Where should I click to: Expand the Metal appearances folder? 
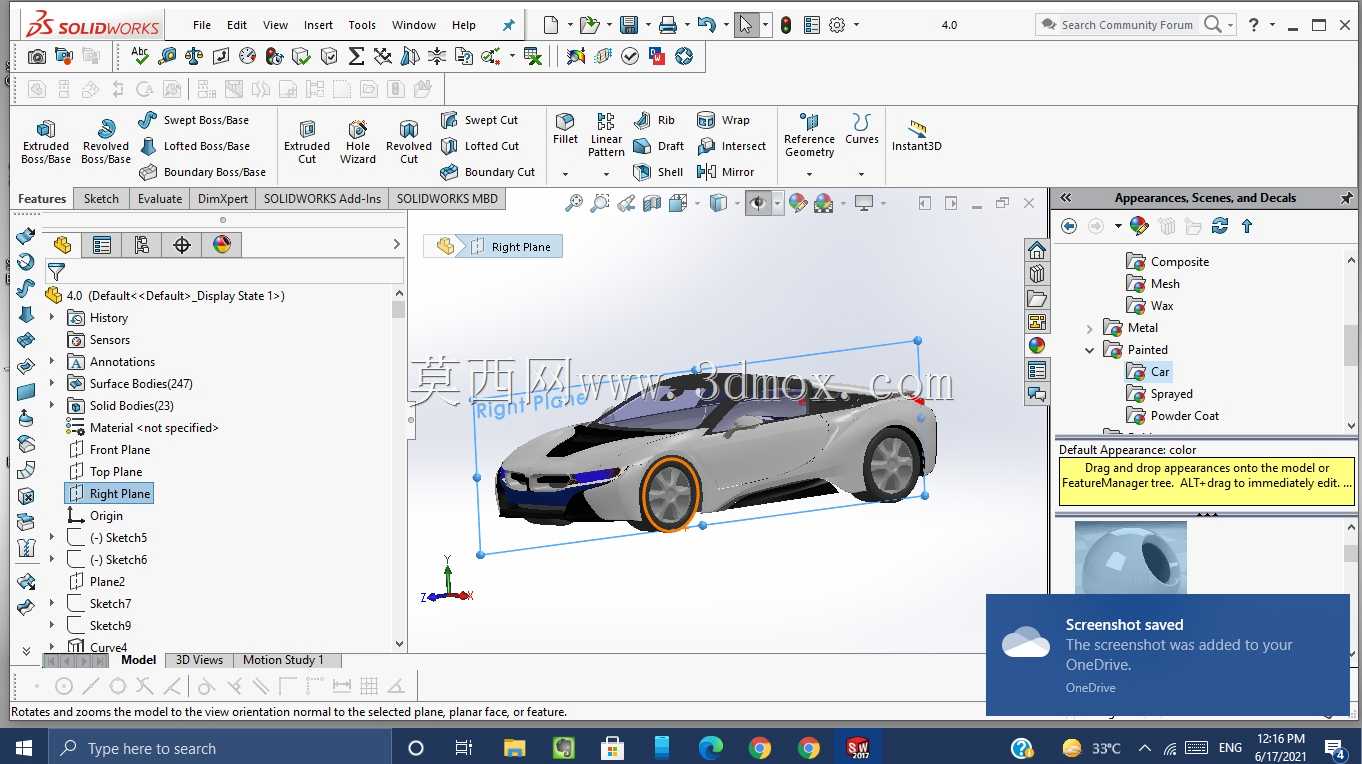pos(1090,328)
